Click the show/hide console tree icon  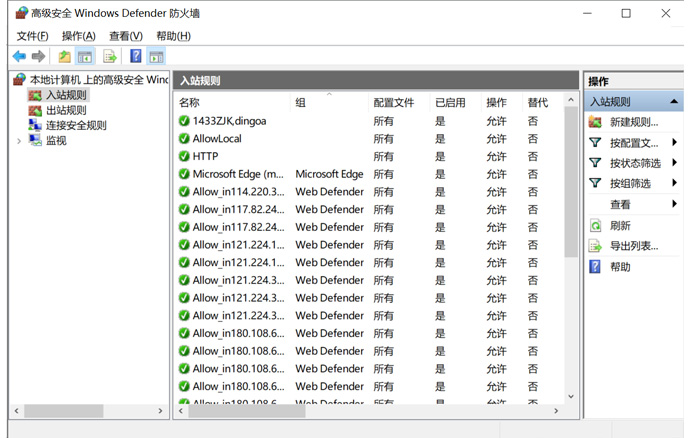coord(85,57)
